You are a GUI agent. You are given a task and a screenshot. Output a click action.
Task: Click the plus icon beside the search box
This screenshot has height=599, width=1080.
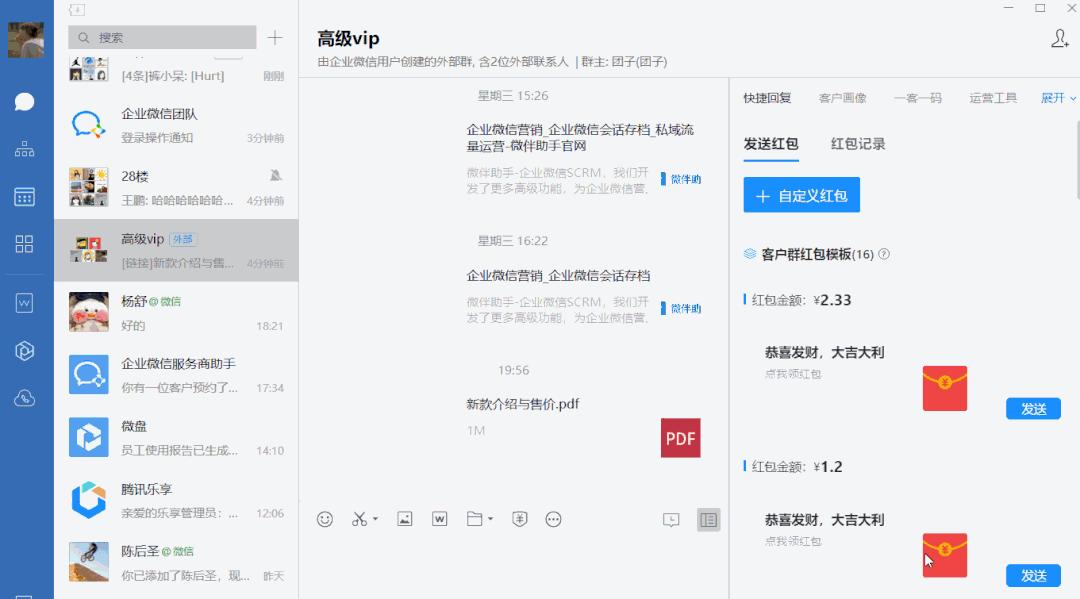(275, 37)
